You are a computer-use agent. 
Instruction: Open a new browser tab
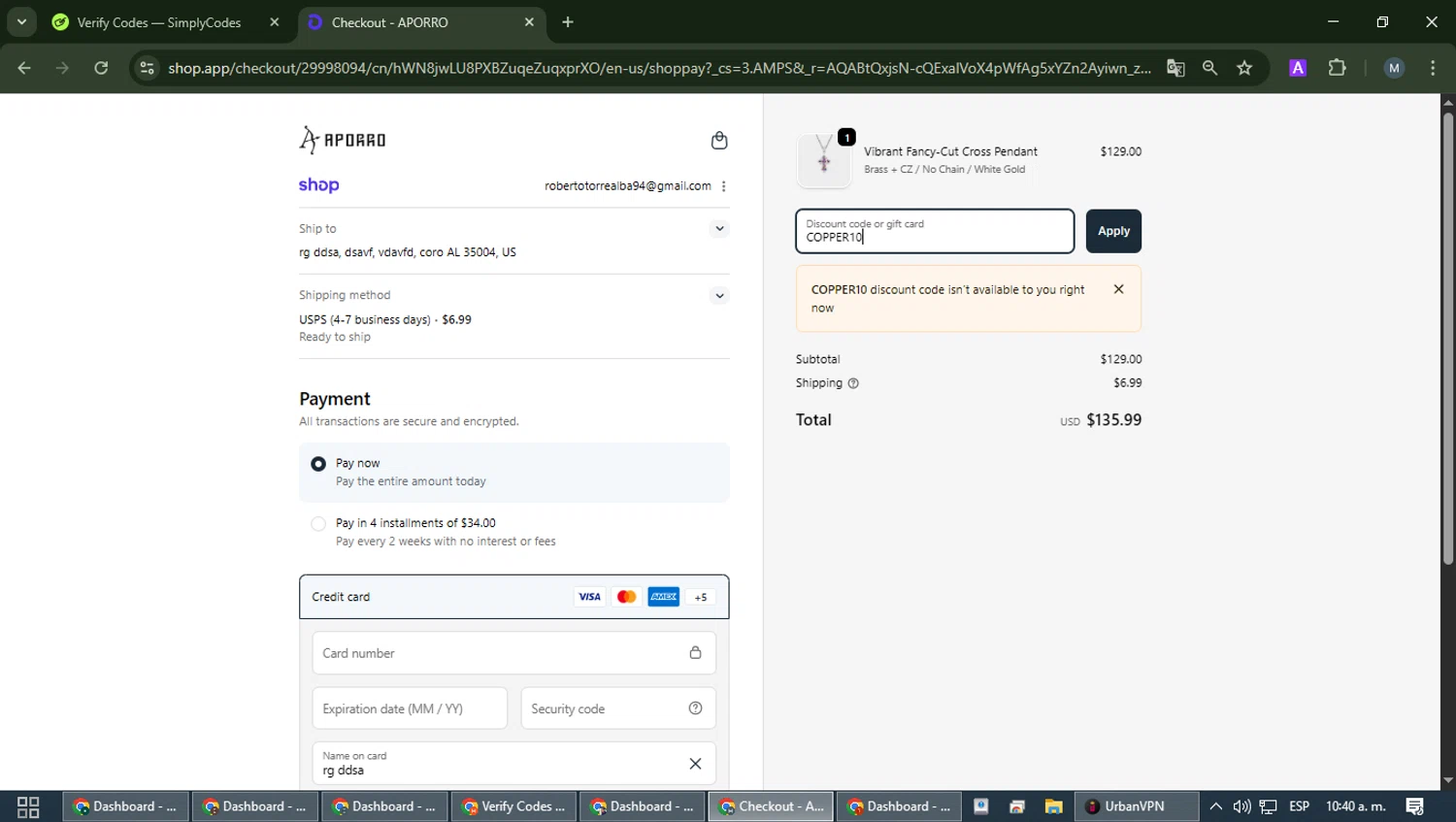568,22
